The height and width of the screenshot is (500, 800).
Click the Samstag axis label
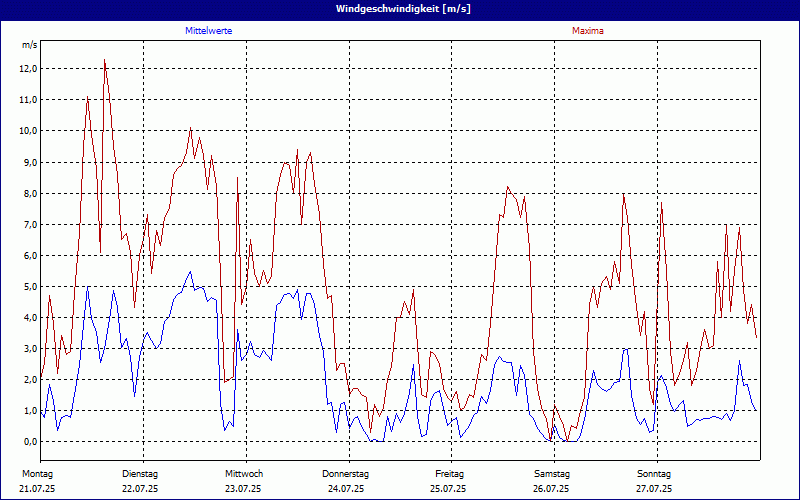(x=552, y=473)
